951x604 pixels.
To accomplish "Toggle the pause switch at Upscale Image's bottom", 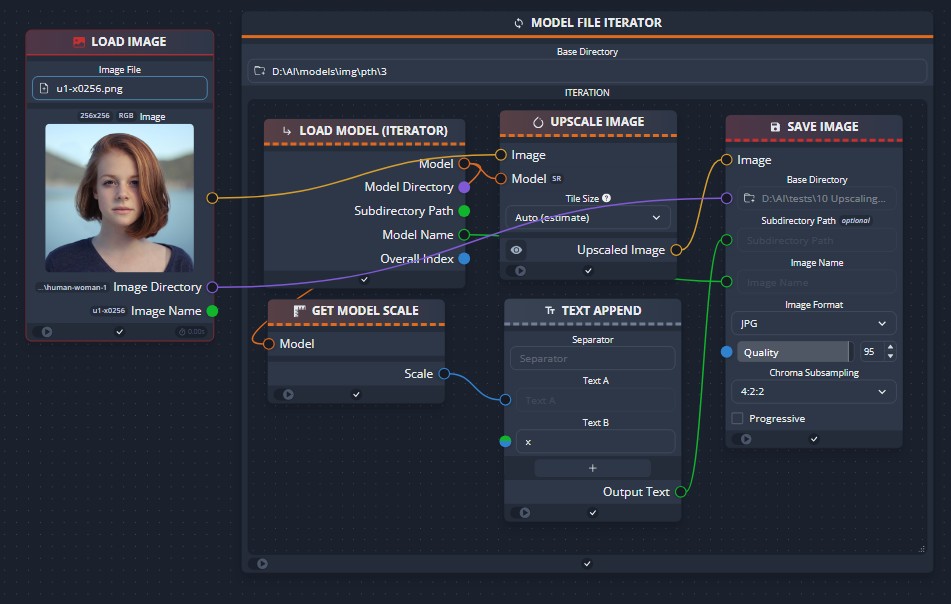I will 519,269.
